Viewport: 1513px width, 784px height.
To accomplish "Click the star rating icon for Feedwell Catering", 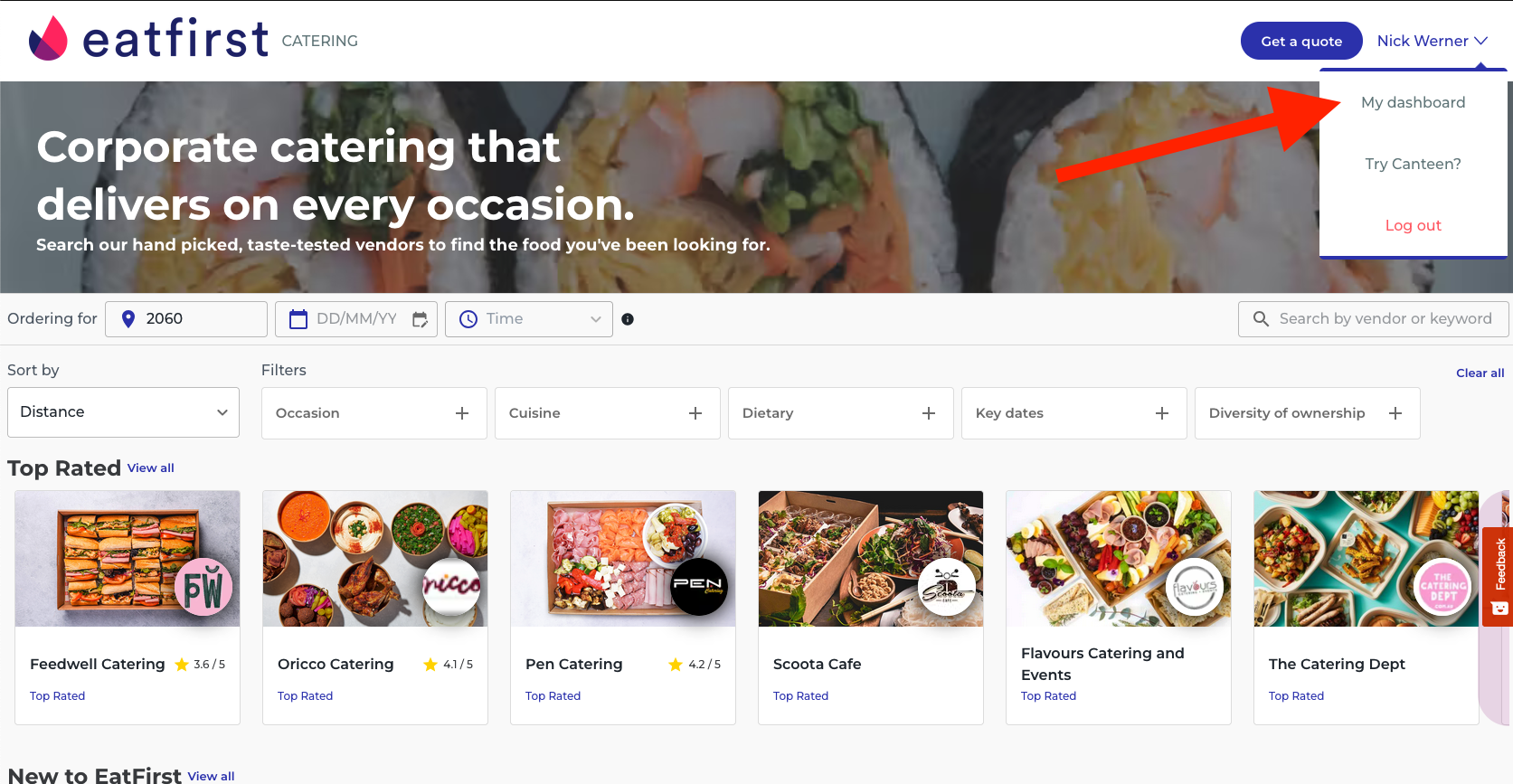I will 182,665.
